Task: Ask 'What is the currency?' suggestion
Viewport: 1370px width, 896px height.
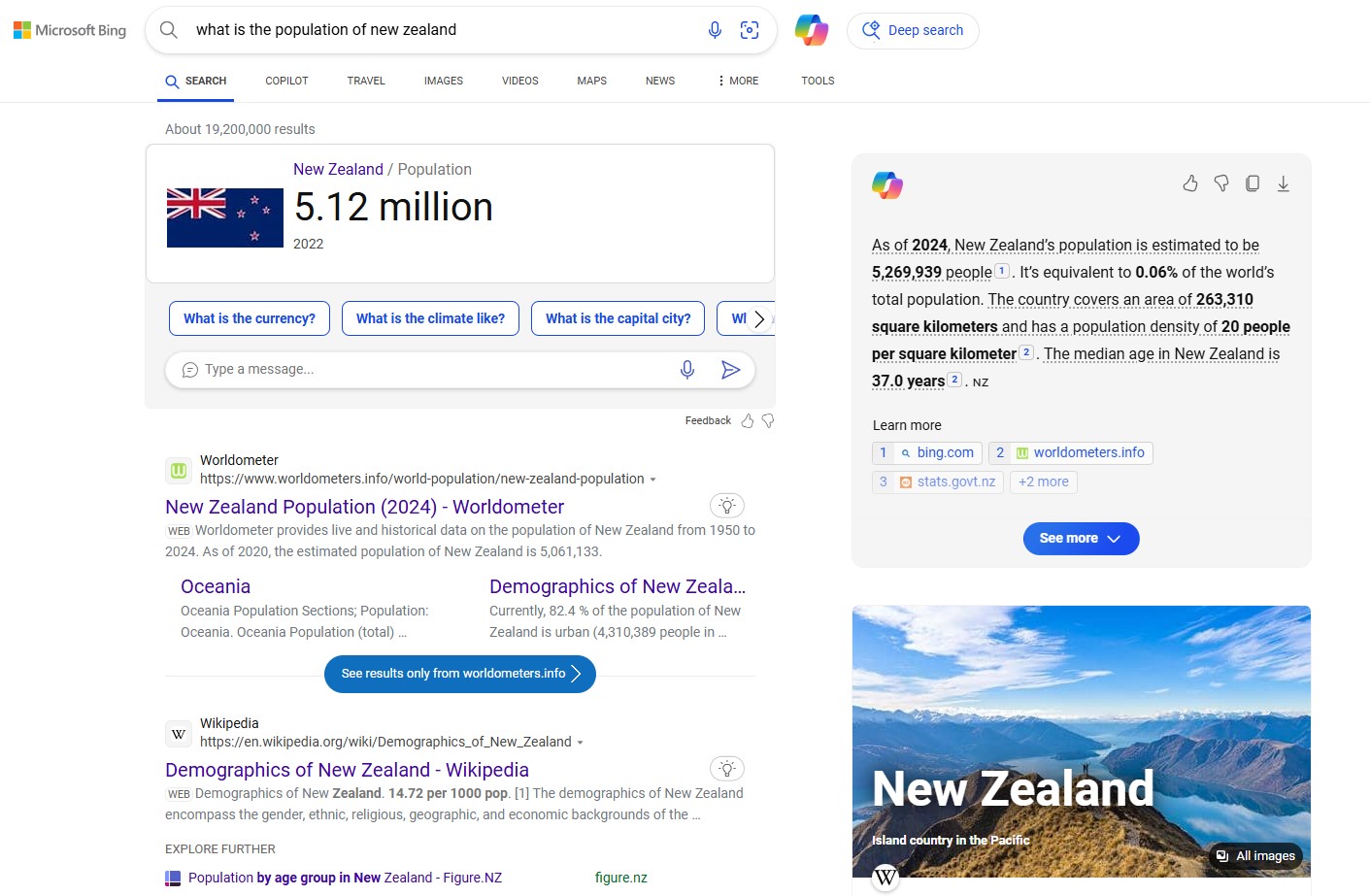Action: [x=250, y=318]
